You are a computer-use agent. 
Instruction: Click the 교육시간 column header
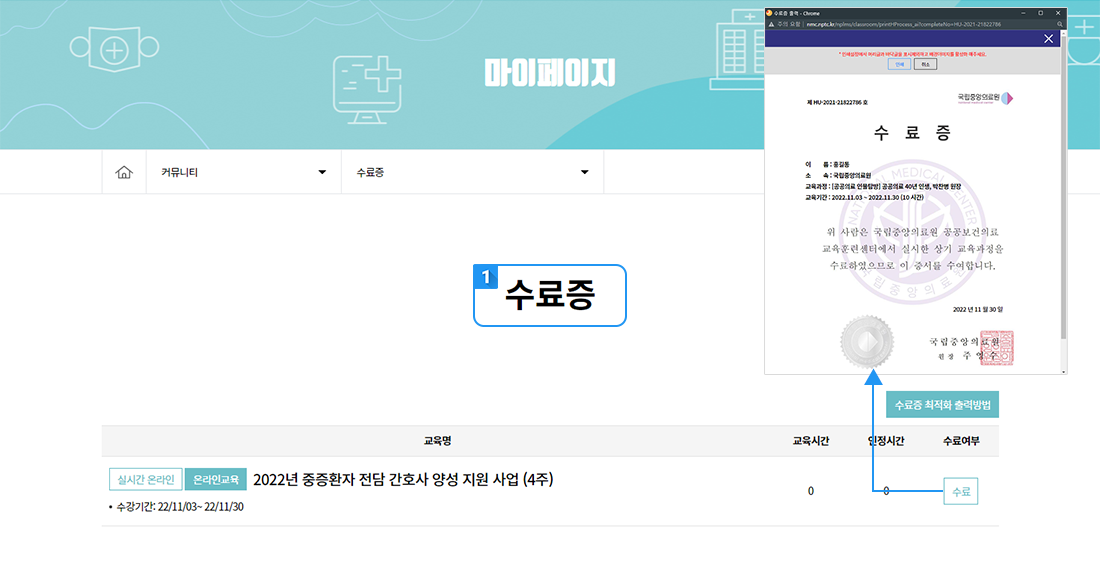coord(811,441)
